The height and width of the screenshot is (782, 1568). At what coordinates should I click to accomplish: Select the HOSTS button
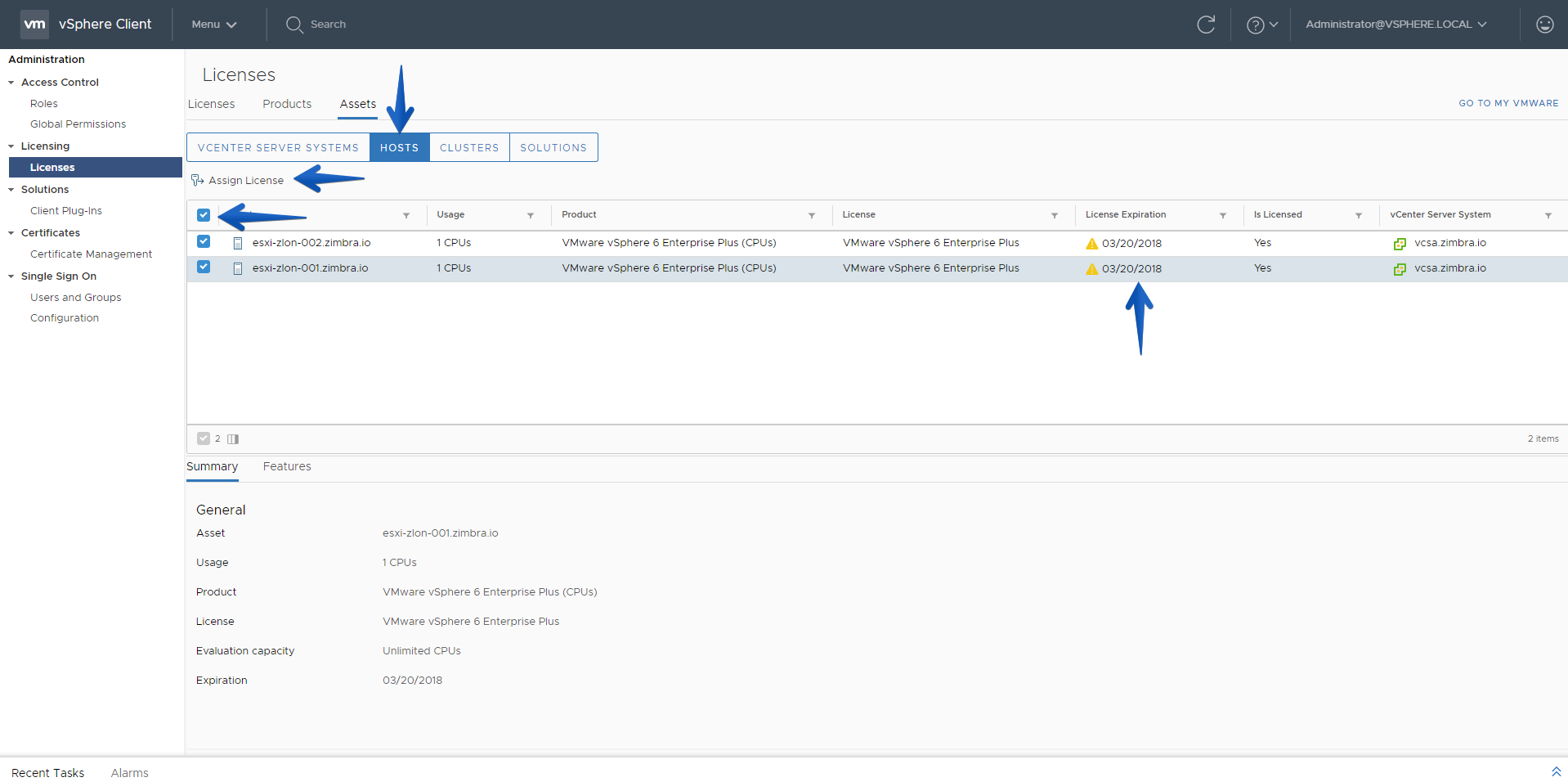[399, 147]
